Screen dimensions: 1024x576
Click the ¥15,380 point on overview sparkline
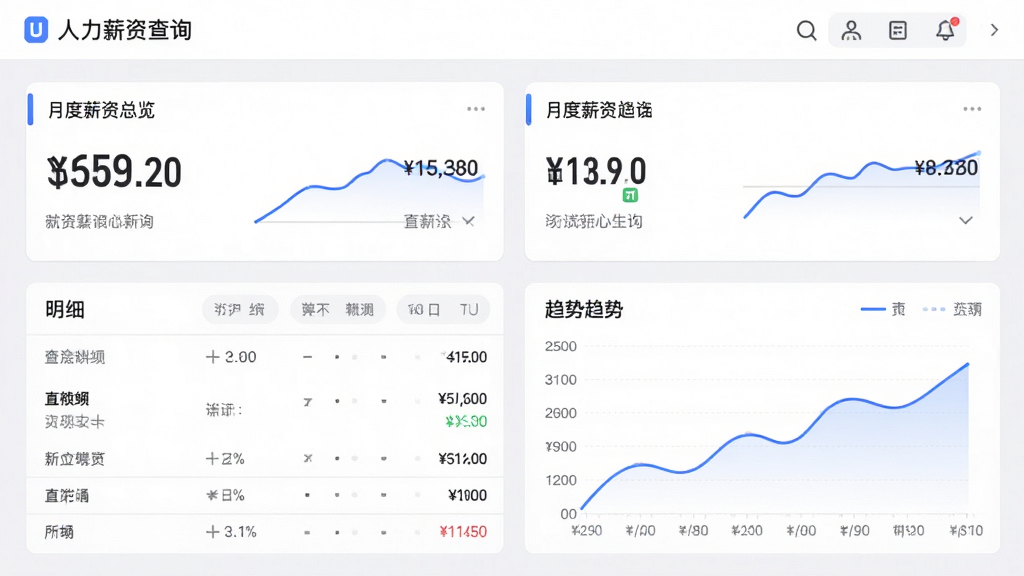[441, 168]
